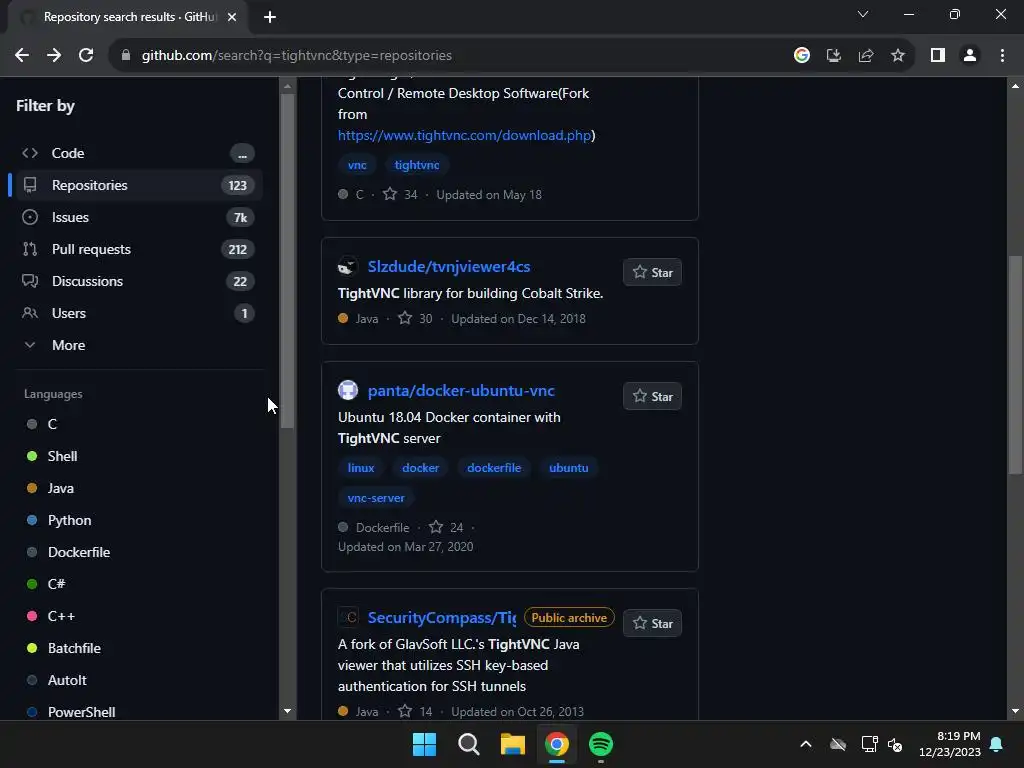Open the tab search dropdown arrow

[x=863, y=14]
